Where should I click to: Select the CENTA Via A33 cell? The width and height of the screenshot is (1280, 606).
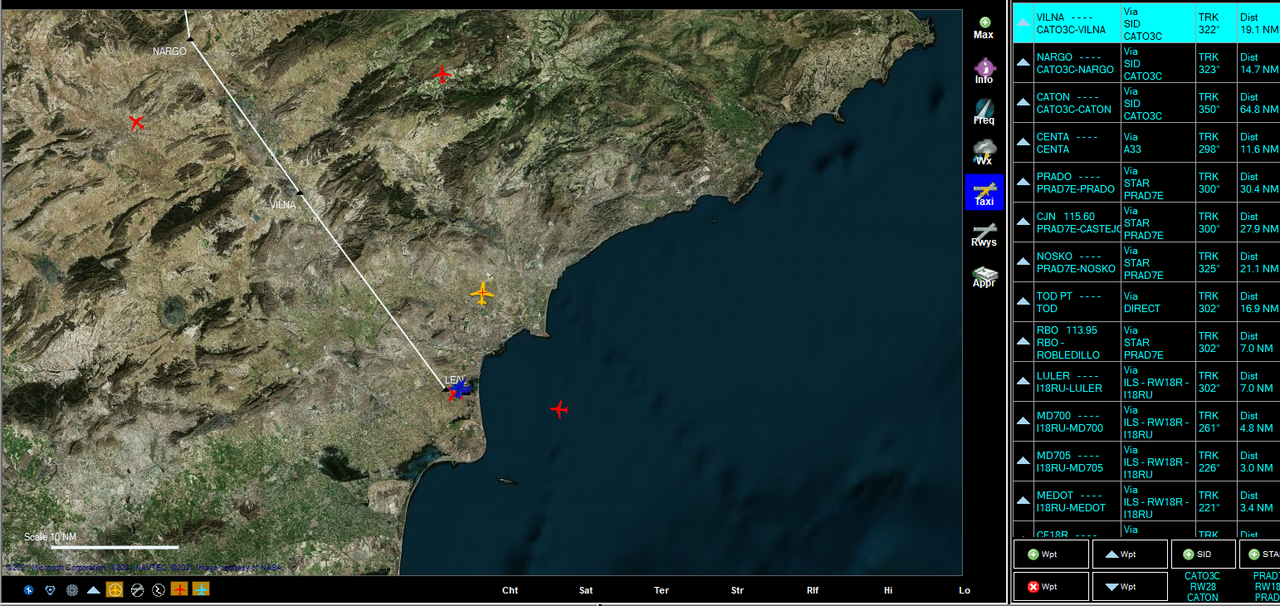tap(1158, 142)
